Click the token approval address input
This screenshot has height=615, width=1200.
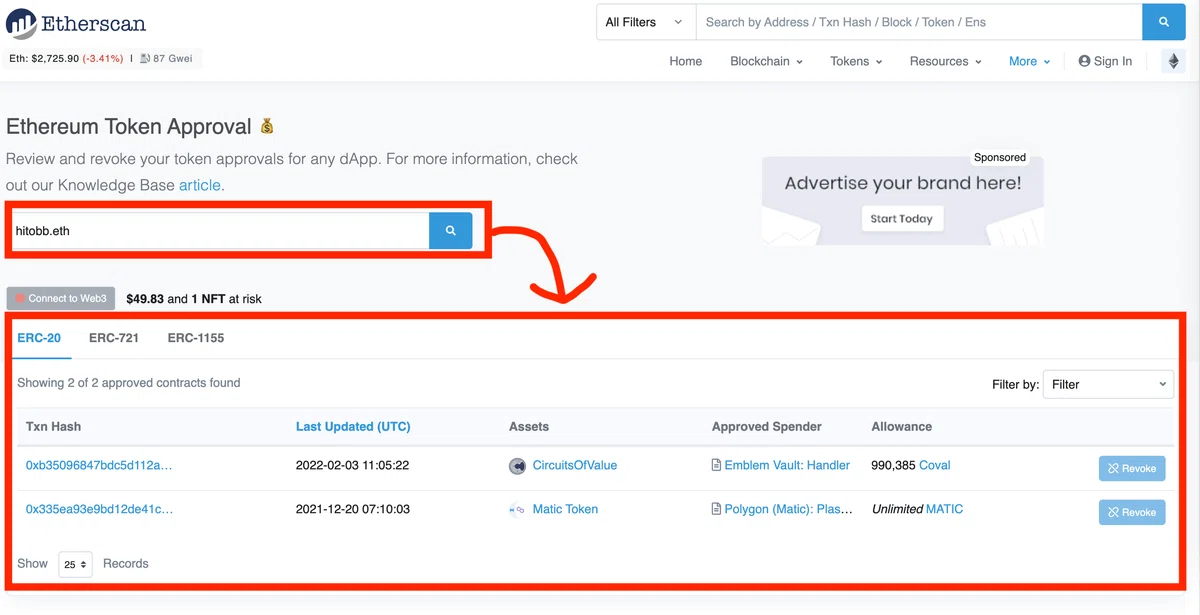219,230
